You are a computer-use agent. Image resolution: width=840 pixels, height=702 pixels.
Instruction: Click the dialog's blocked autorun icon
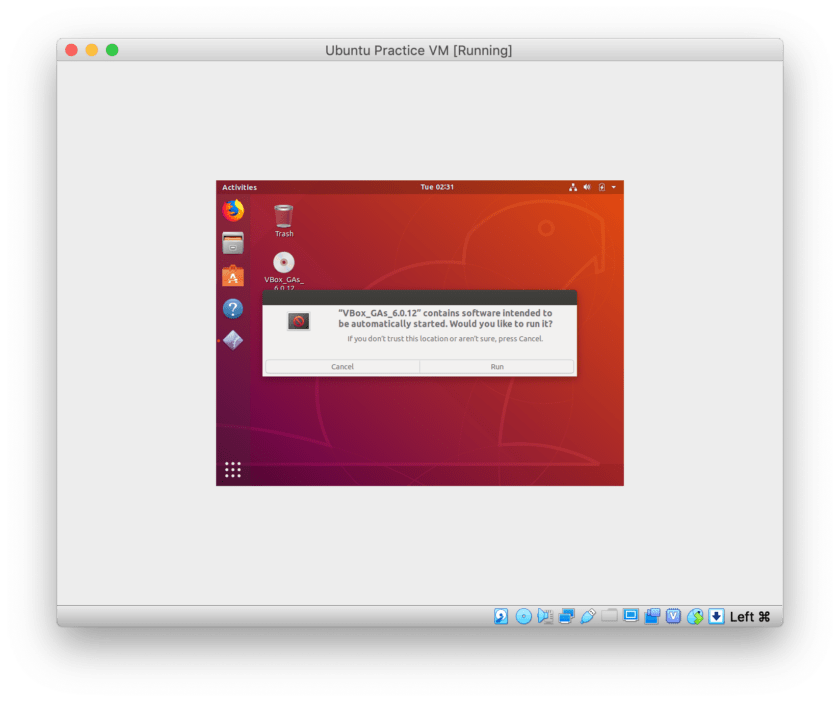[298, 321]
